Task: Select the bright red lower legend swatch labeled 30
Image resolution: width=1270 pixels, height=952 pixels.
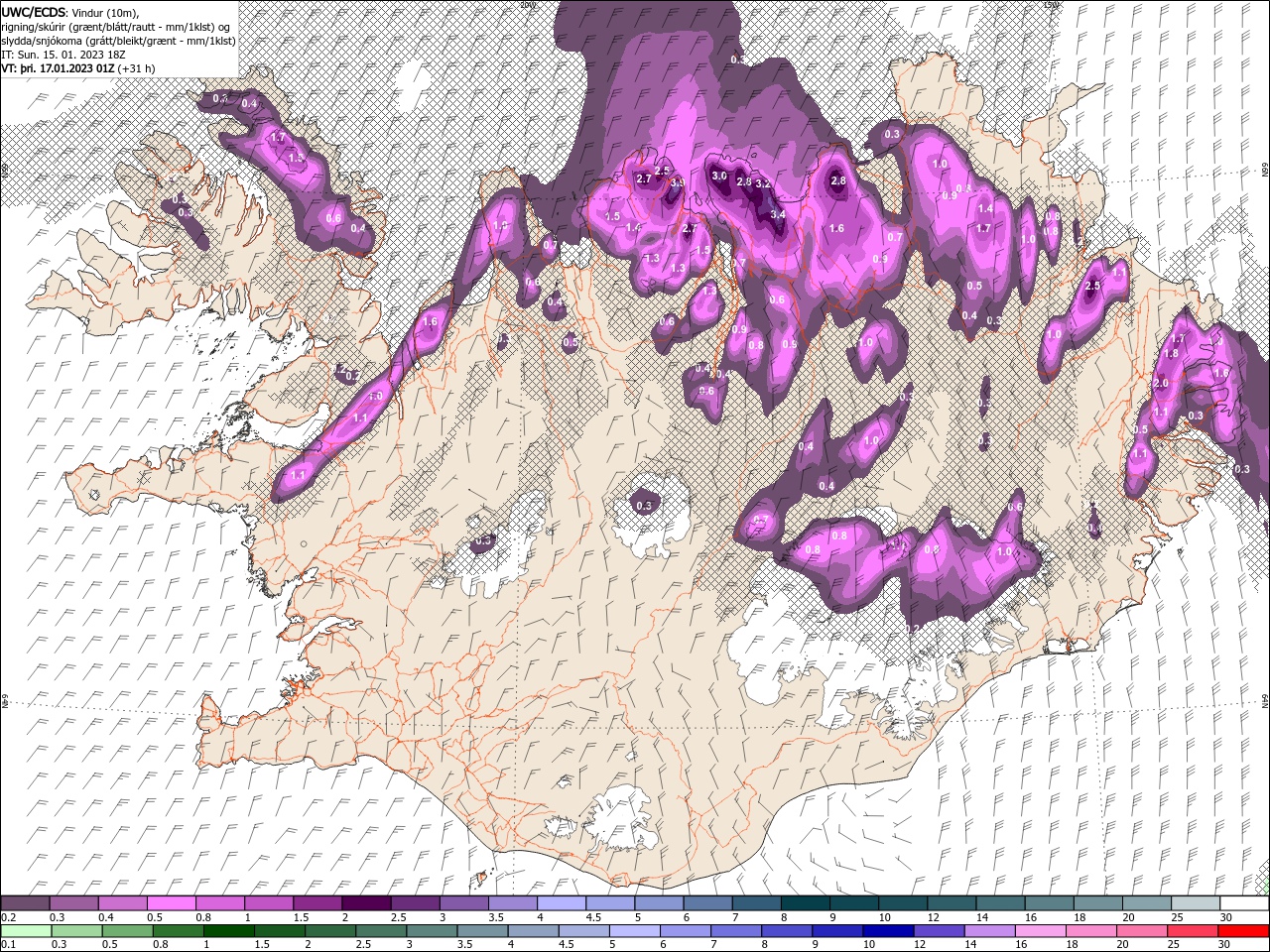Action: pos(1243,931)
